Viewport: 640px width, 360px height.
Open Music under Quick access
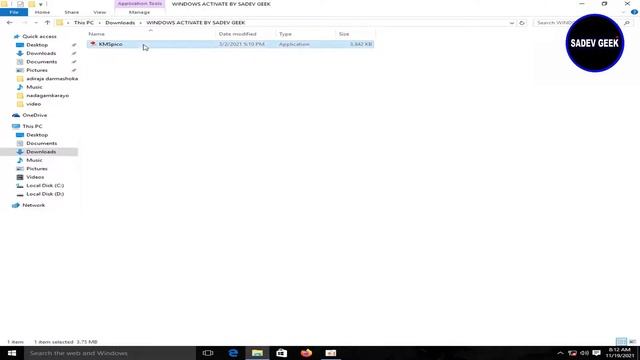click(x=34, y=87)
